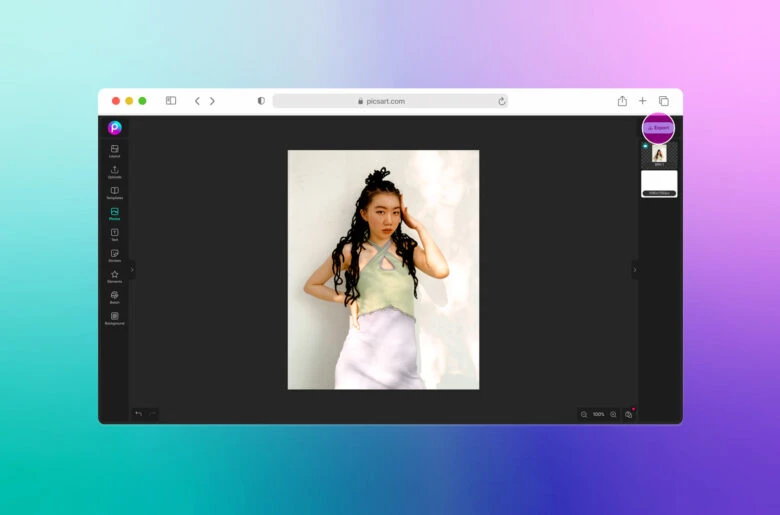The width and height of the screenshot is (780, 515).
Task: Zoom out of the canvas
Action: 584,414
